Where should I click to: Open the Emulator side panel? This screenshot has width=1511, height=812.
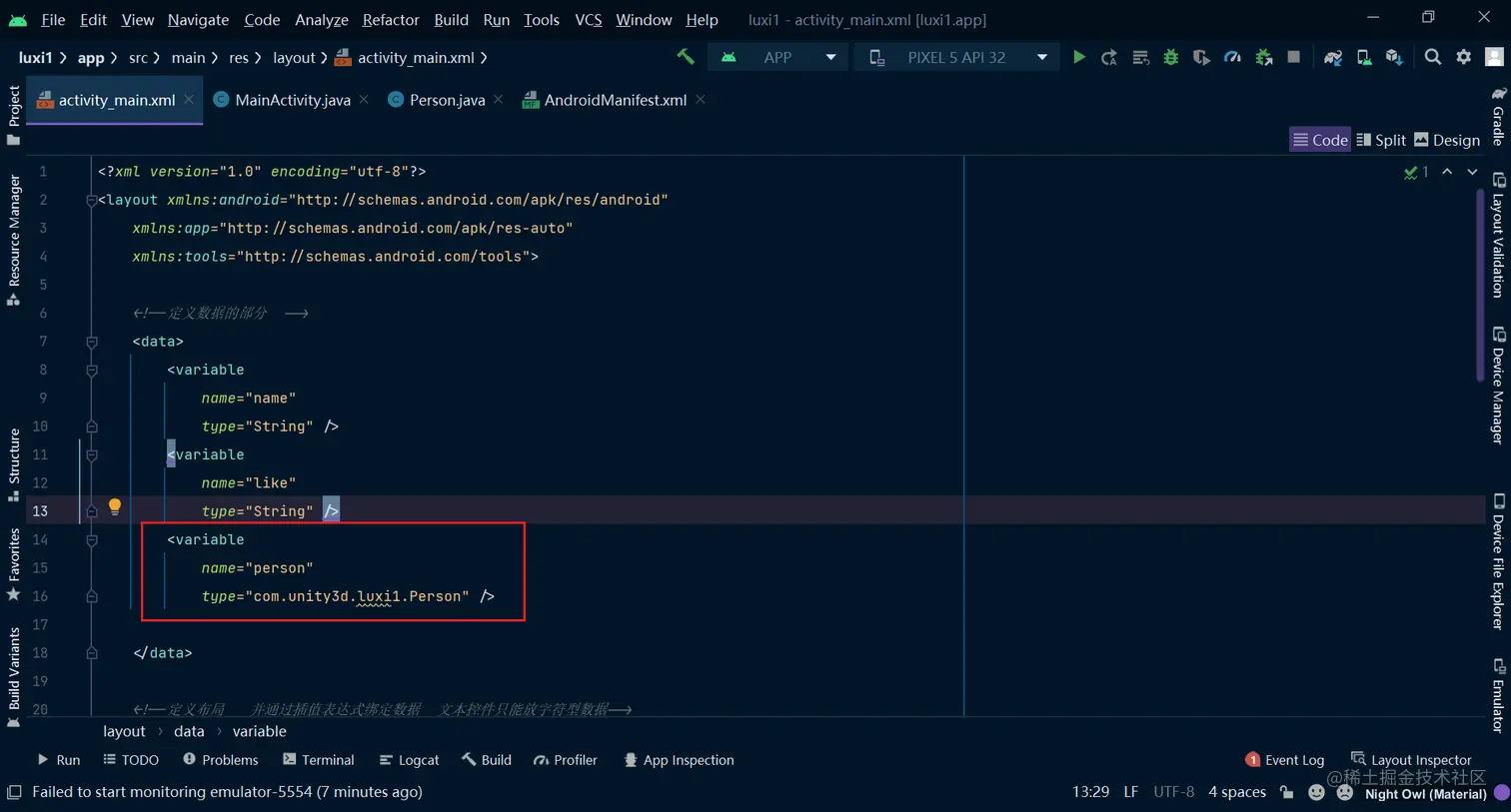[1498, 696]
